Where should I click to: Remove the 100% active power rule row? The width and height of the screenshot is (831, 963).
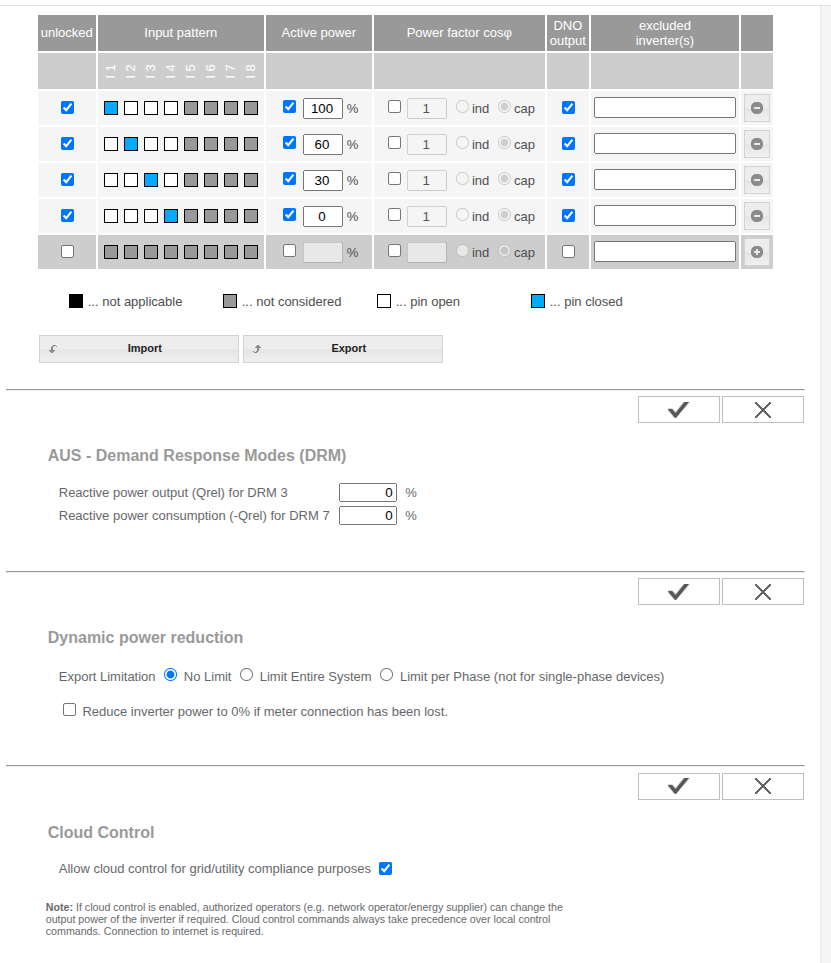click(756, 108)
